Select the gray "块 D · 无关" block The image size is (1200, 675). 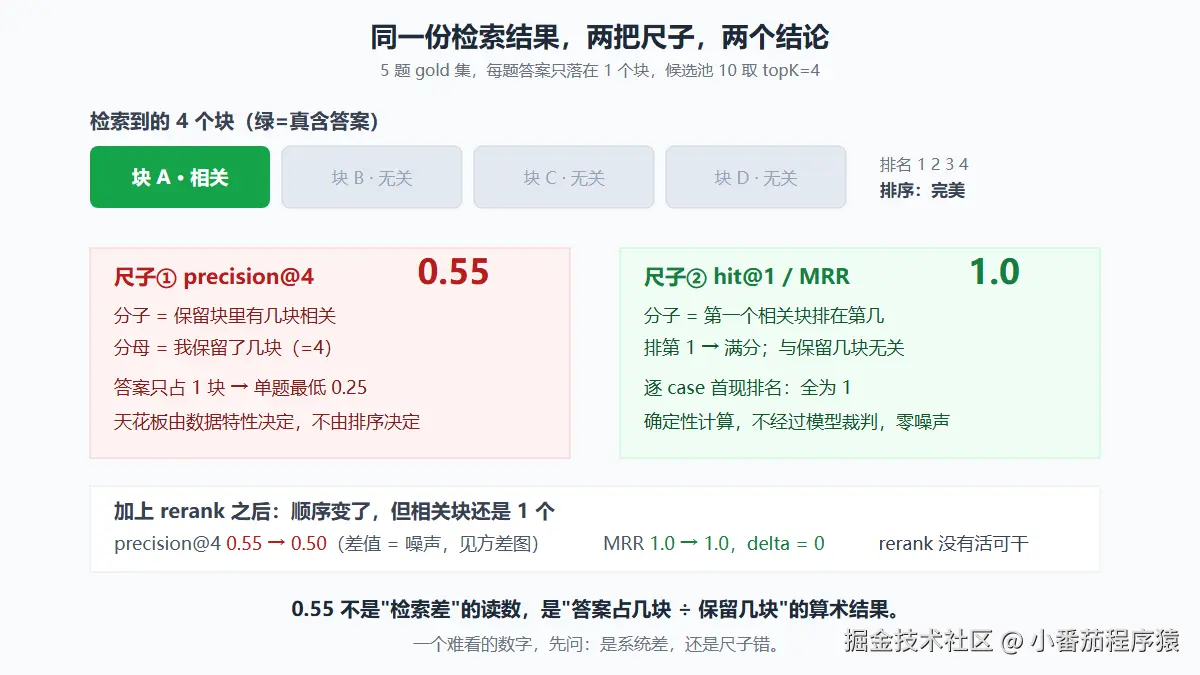tap(756, 177)
